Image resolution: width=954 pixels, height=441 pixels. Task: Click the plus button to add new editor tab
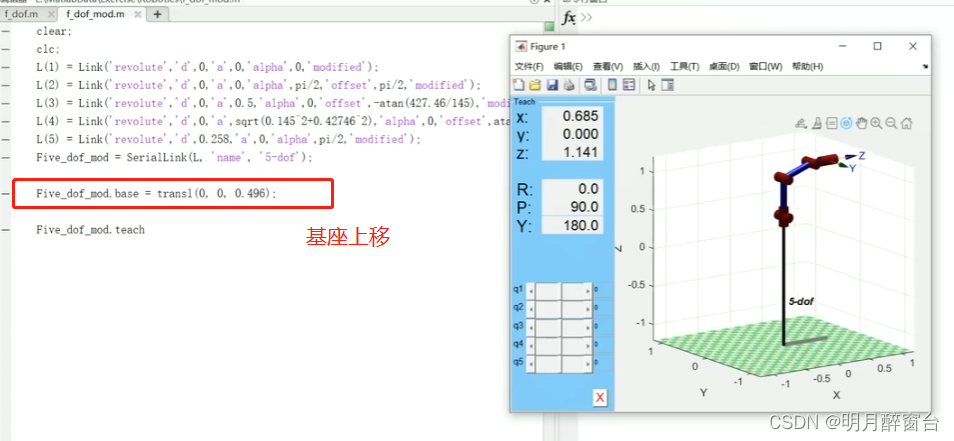157,14
